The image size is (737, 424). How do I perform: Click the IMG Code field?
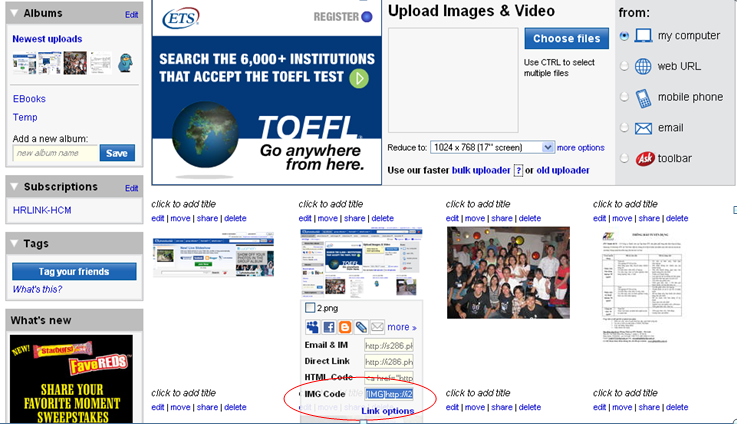(x=389, y=394)
